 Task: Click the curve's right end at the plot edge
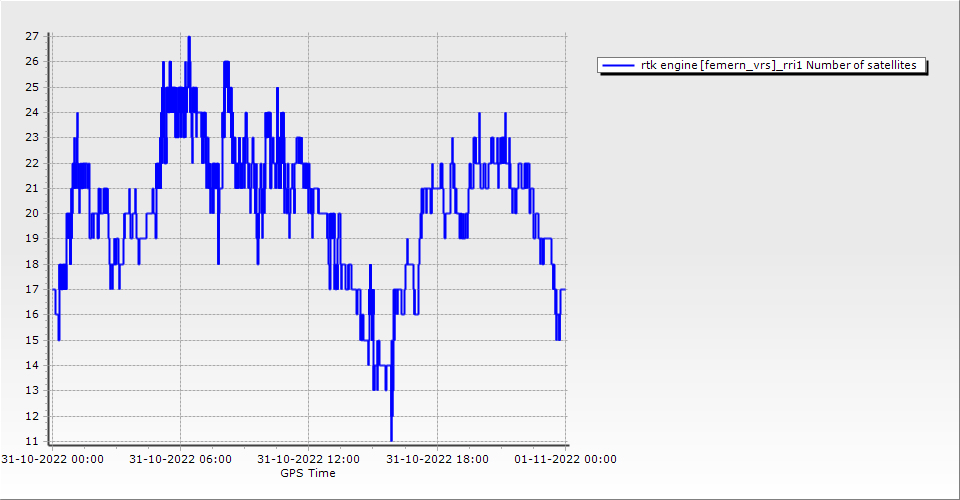[x=565, y=289]
